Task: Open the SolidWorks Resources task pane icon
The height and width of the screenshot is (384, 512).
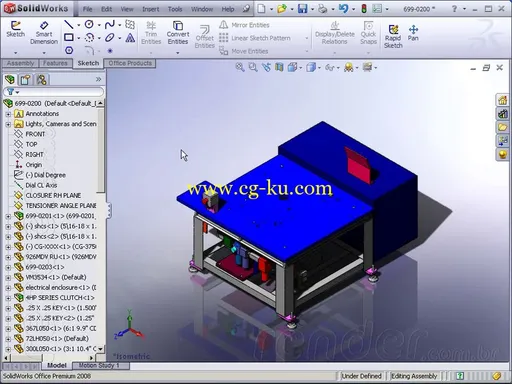Action: (x=502, y=100)
